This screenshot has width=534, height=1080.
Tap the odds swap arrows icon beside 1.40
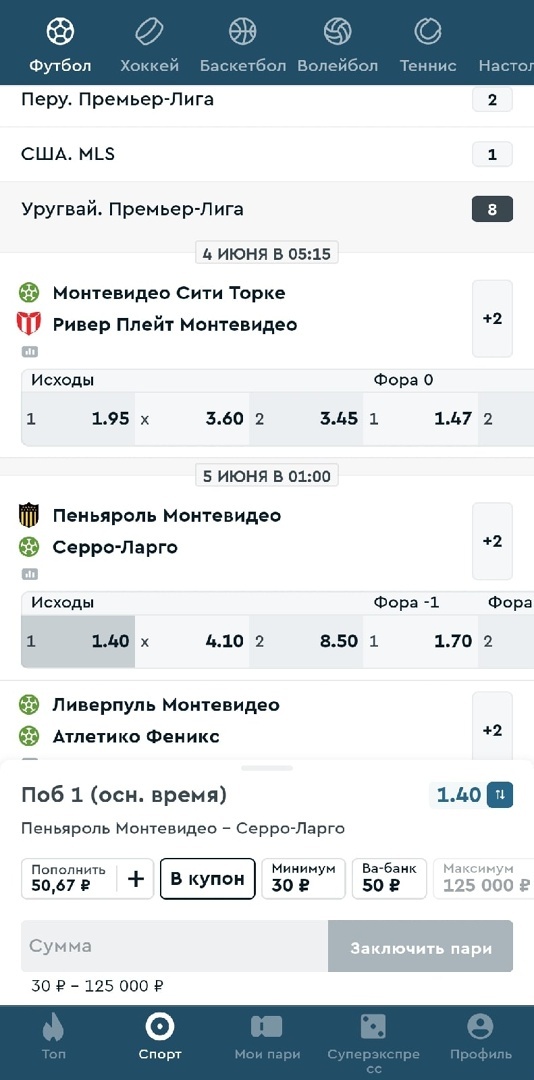point(500,795)
